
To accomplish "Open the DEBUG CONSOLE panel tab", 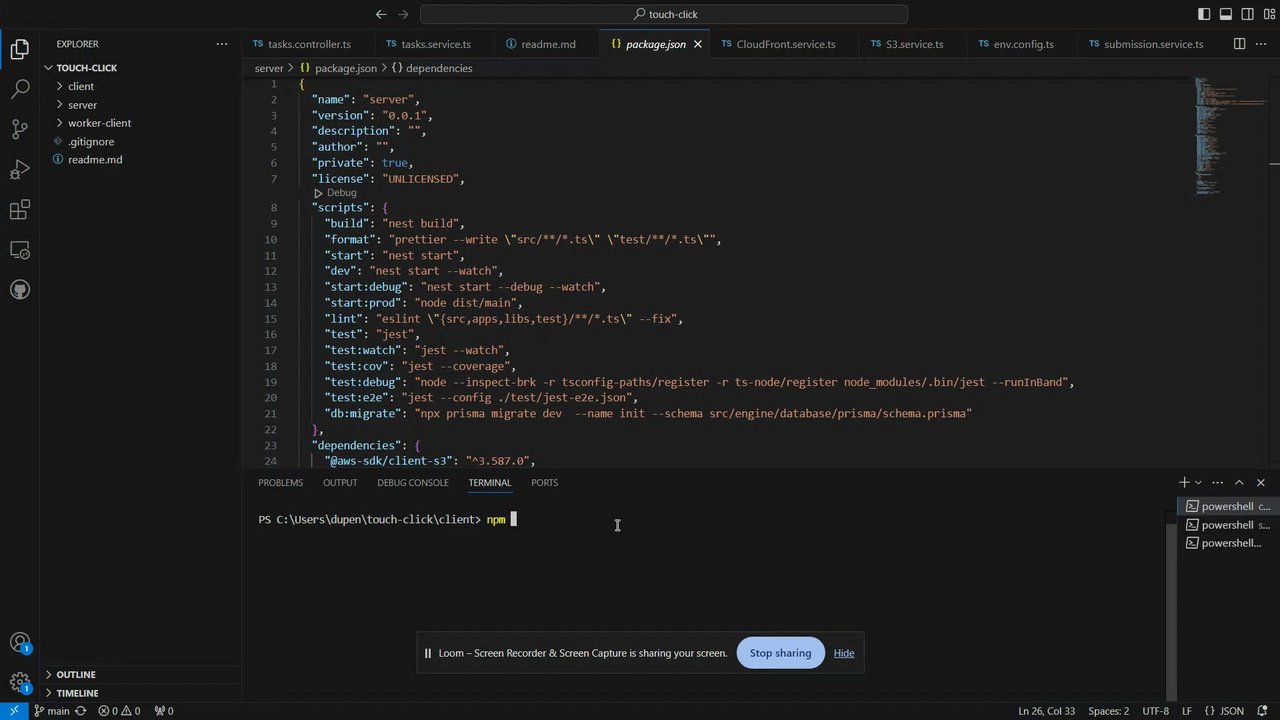I will (413, 482).
